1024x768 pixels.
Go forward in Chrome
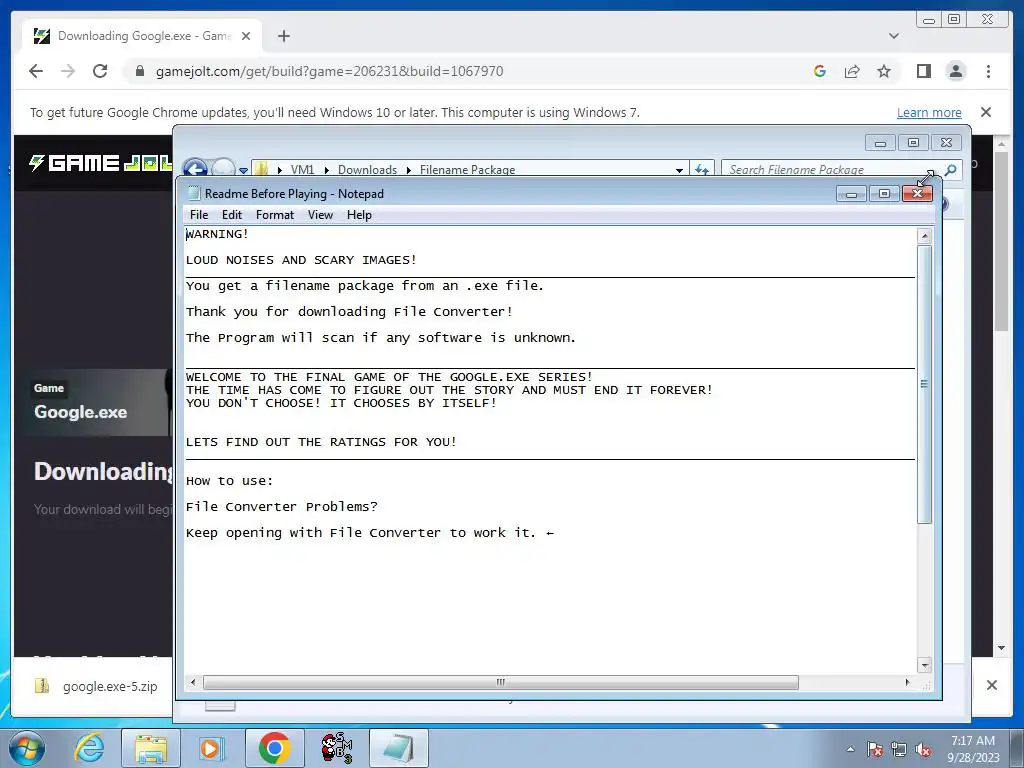68,71
